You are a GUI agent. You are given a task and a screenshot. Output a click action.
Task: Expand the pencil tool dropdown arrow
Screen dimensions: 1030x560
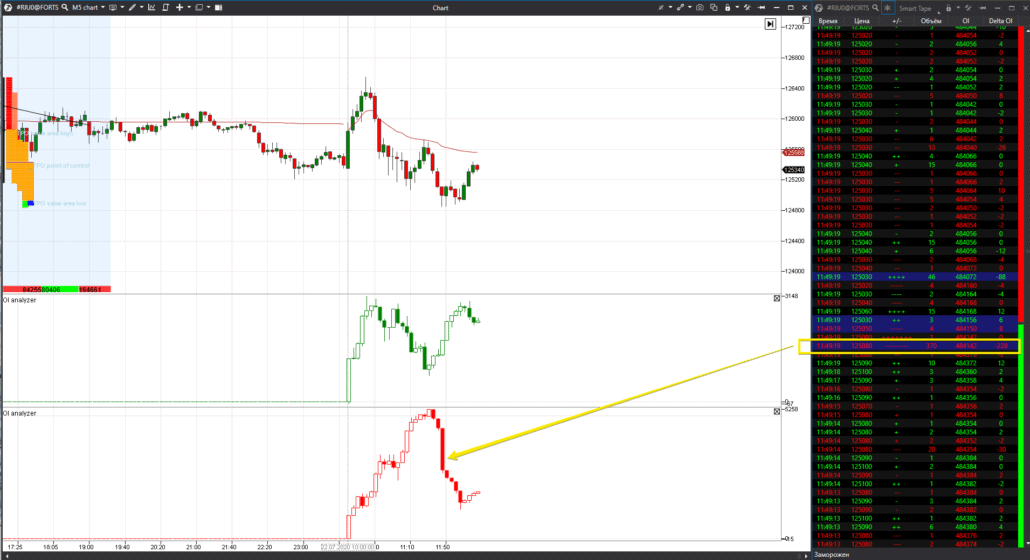pyautogui.click(x=141, y=7)
